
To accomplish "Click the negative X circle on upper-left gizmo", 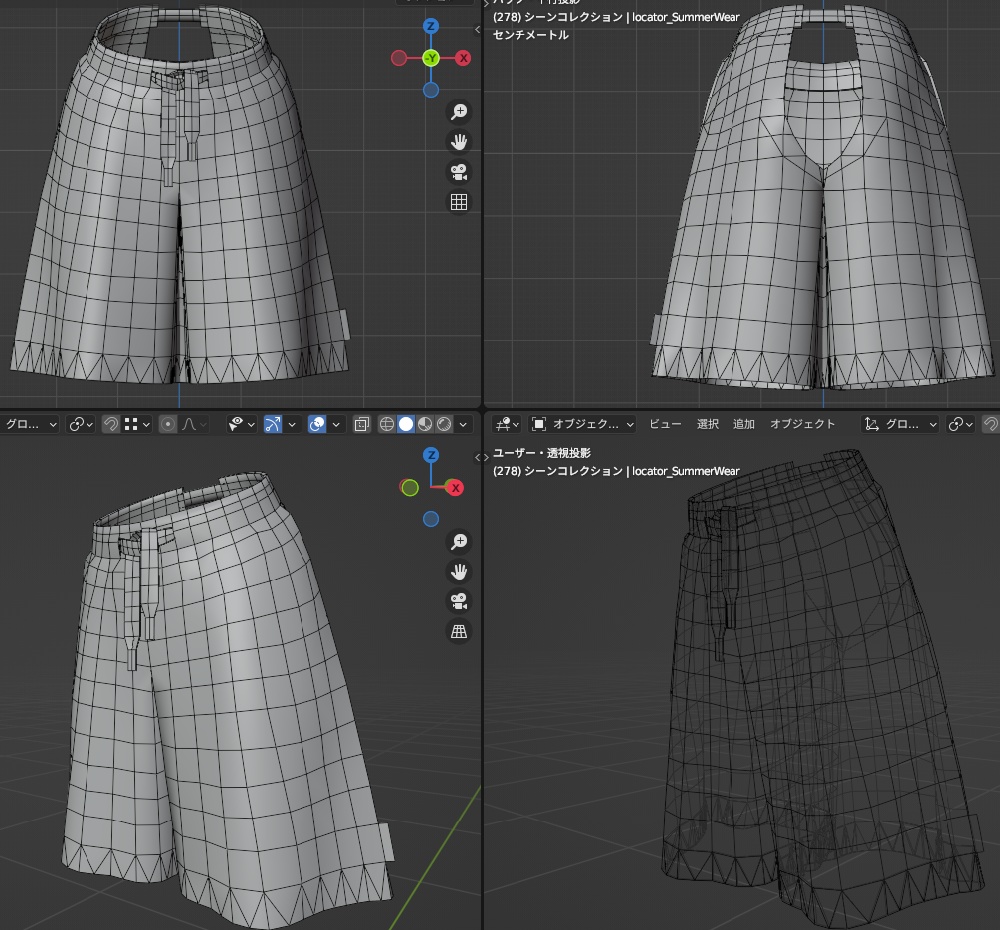I will tap(399, 58).
